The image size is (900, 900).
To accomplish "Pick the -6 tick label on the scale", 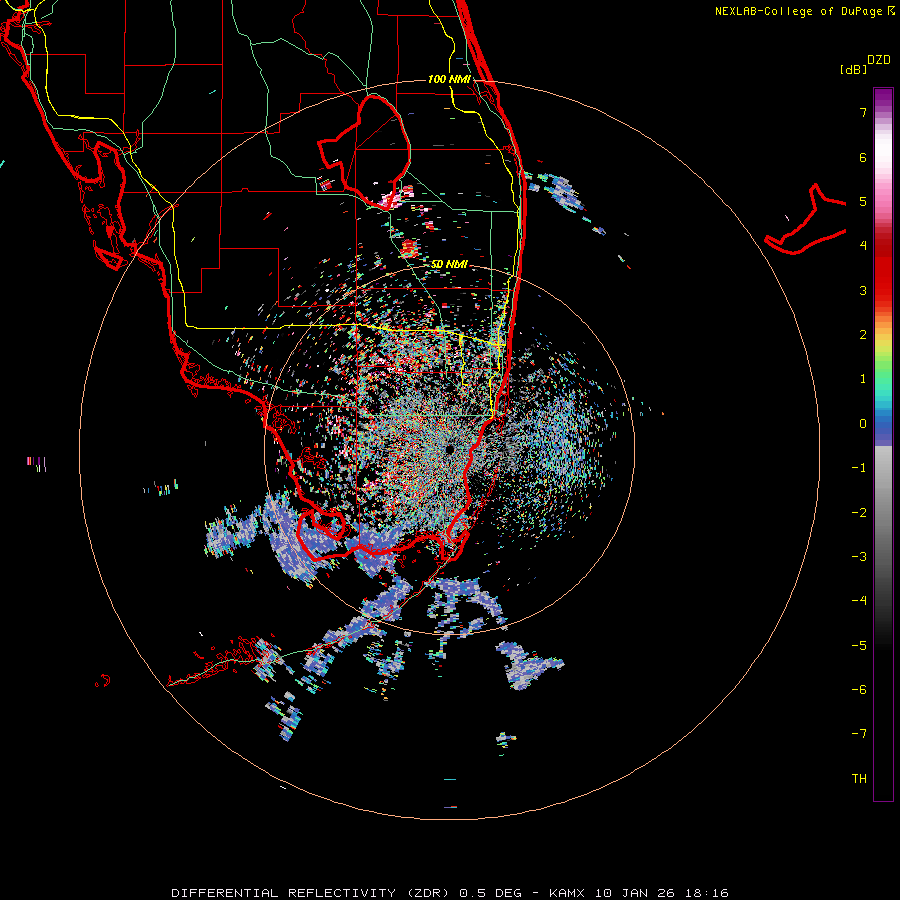I will [x=859, y=690].
